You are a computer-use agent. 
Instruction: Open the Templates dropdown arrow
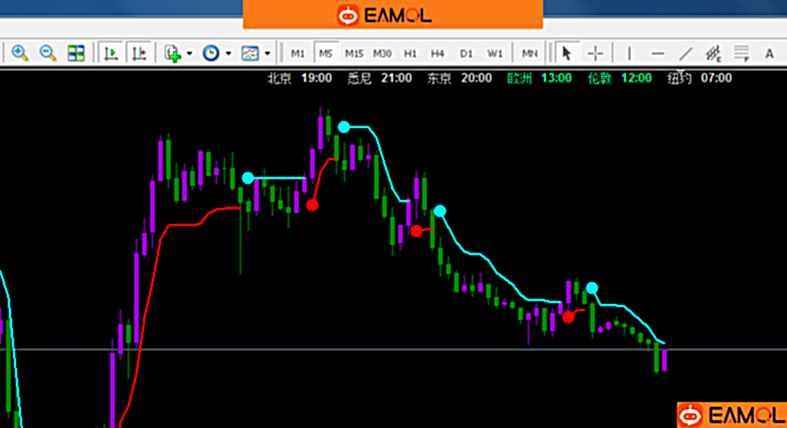click(x=267, y=53)
